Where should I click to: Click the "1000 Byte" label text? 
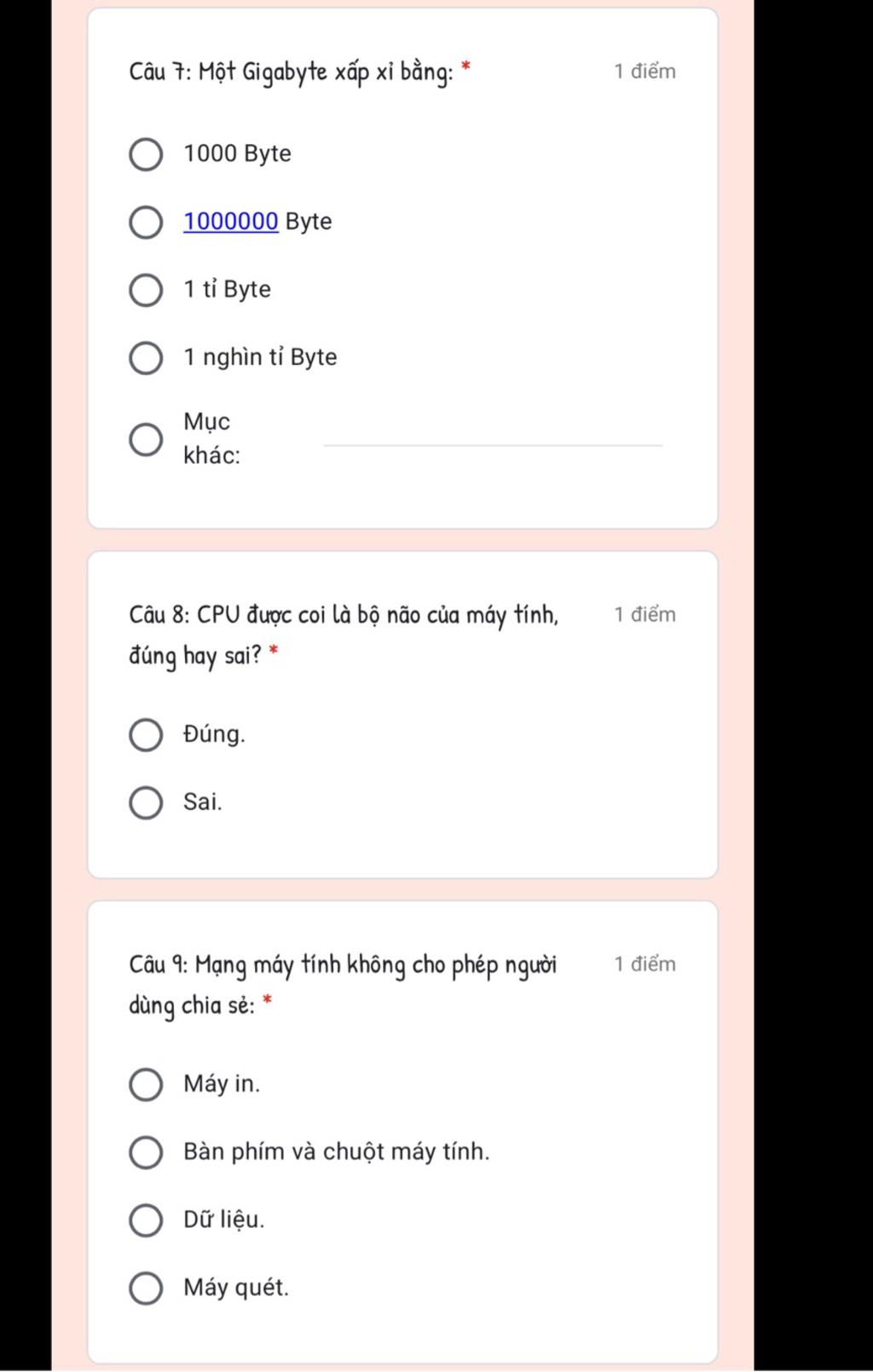pos(237,153)
